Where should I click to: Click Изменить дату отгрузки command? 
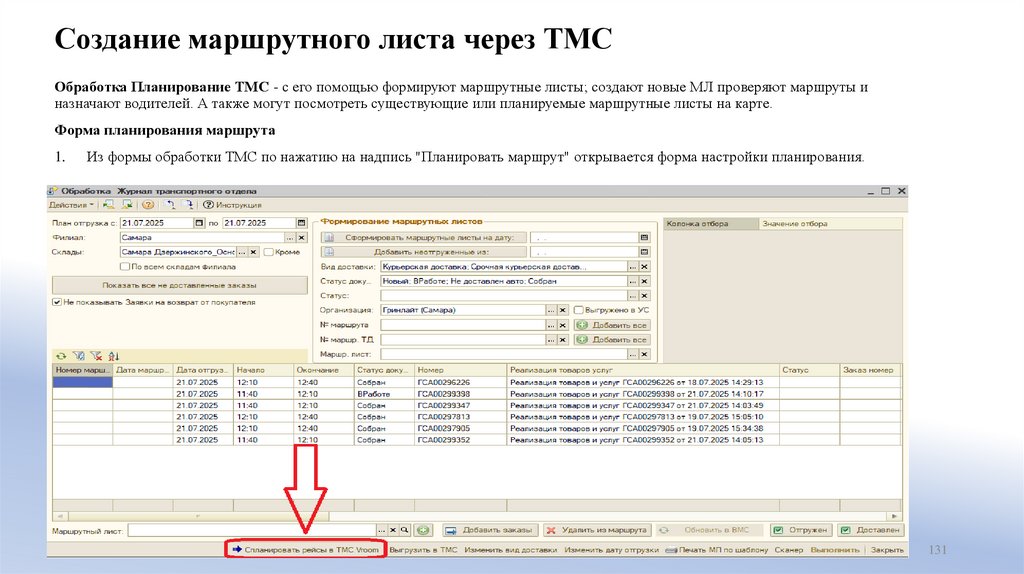click(x=611, y=550)
